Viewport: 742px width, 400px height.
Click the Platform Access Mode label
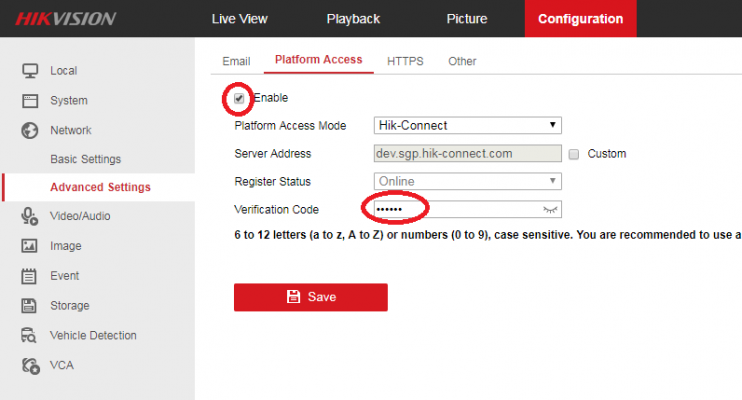click(290, 126)
